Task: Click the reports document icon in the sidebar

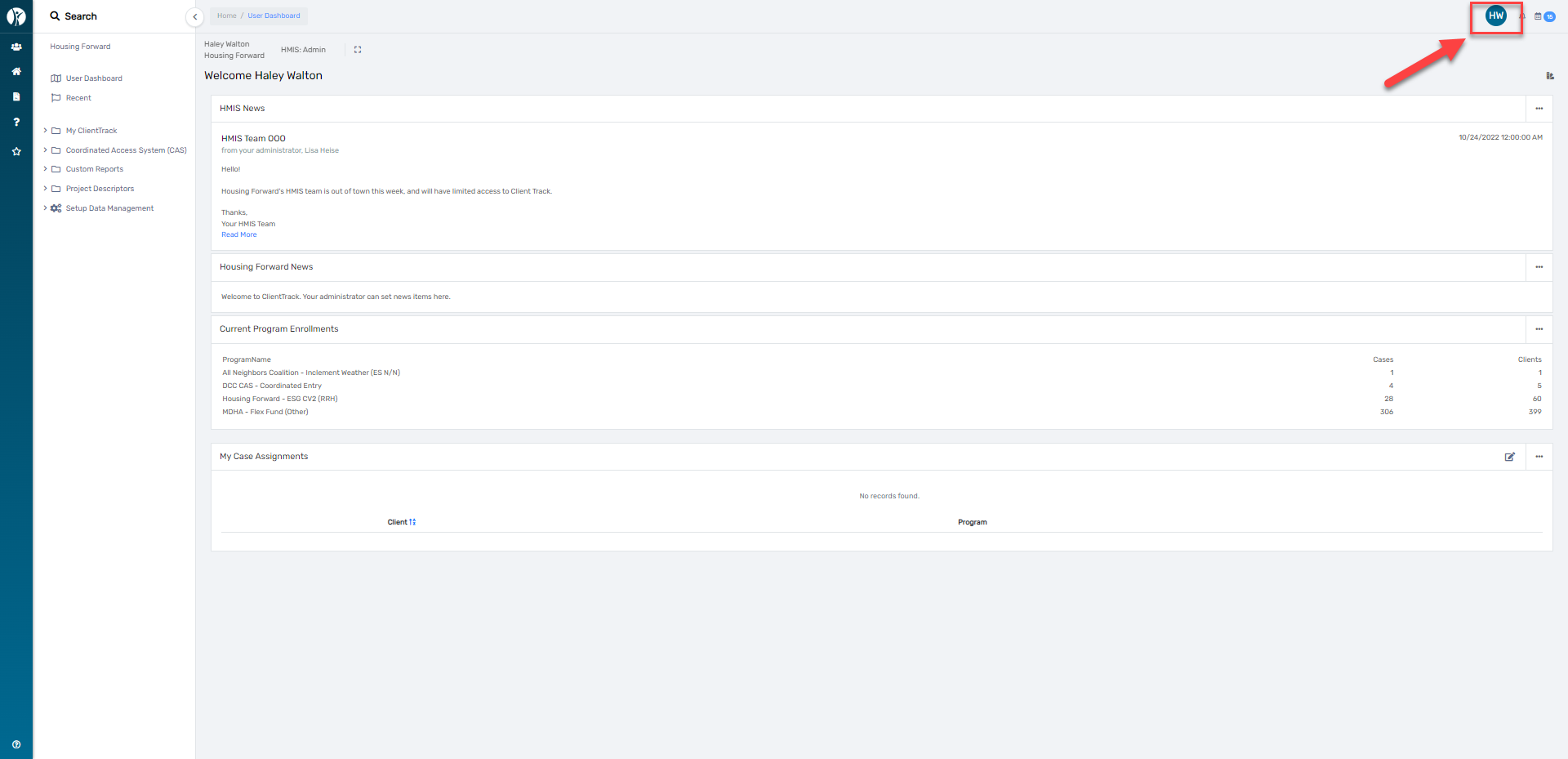Action: pos(16,96)
